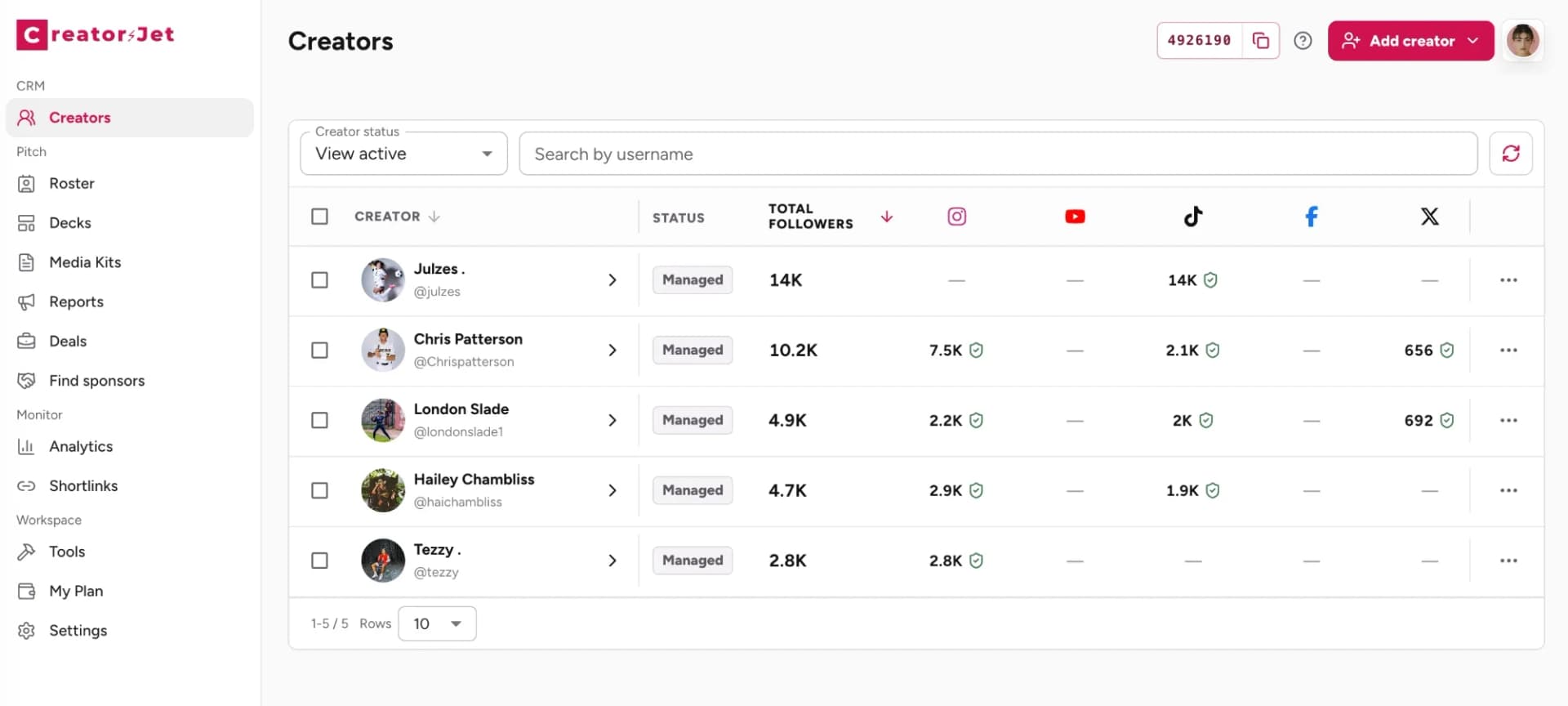Sort by the CREATOR column header
The height and width of the screenshot is (706, 1568).
coord(397,217)
